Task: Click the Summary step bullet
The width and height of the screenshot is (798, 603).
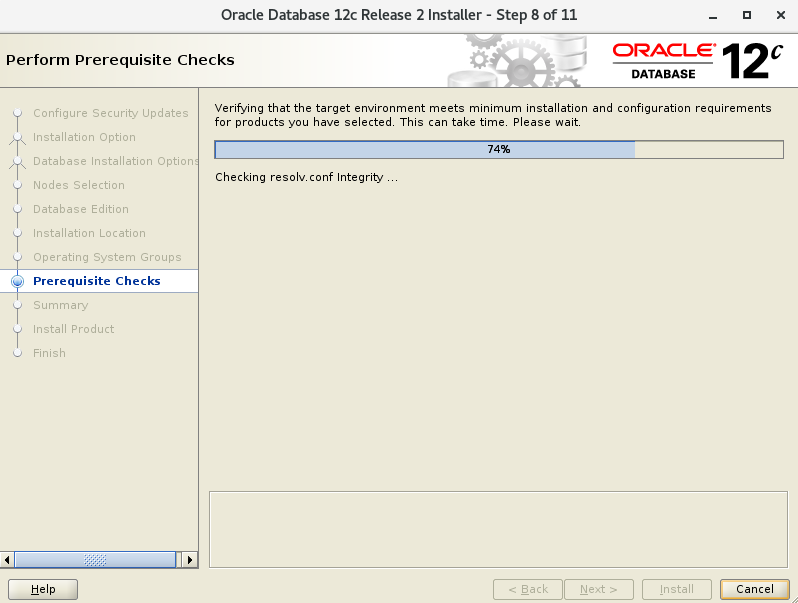Action: click(x=17, y=305)
